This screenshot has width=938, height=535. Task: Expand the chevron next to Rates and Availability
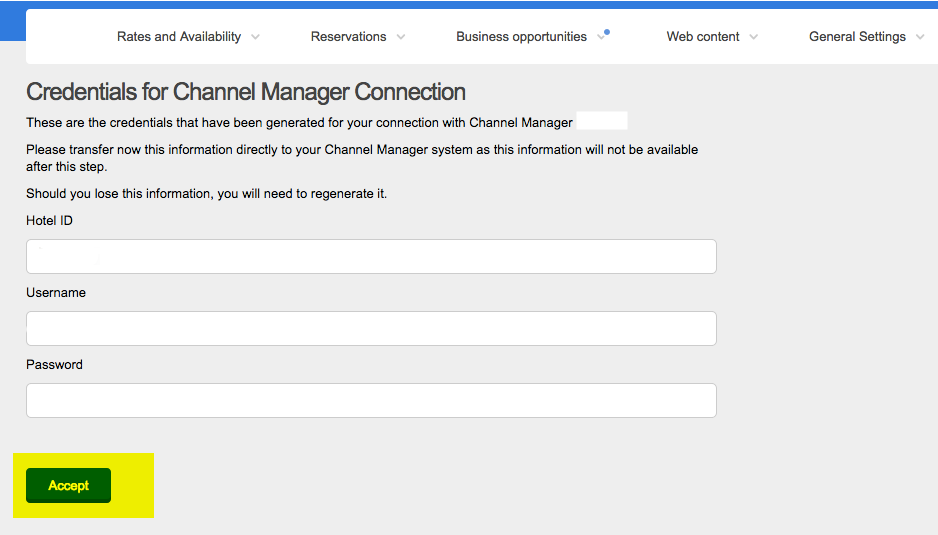[x=255, y=37]
